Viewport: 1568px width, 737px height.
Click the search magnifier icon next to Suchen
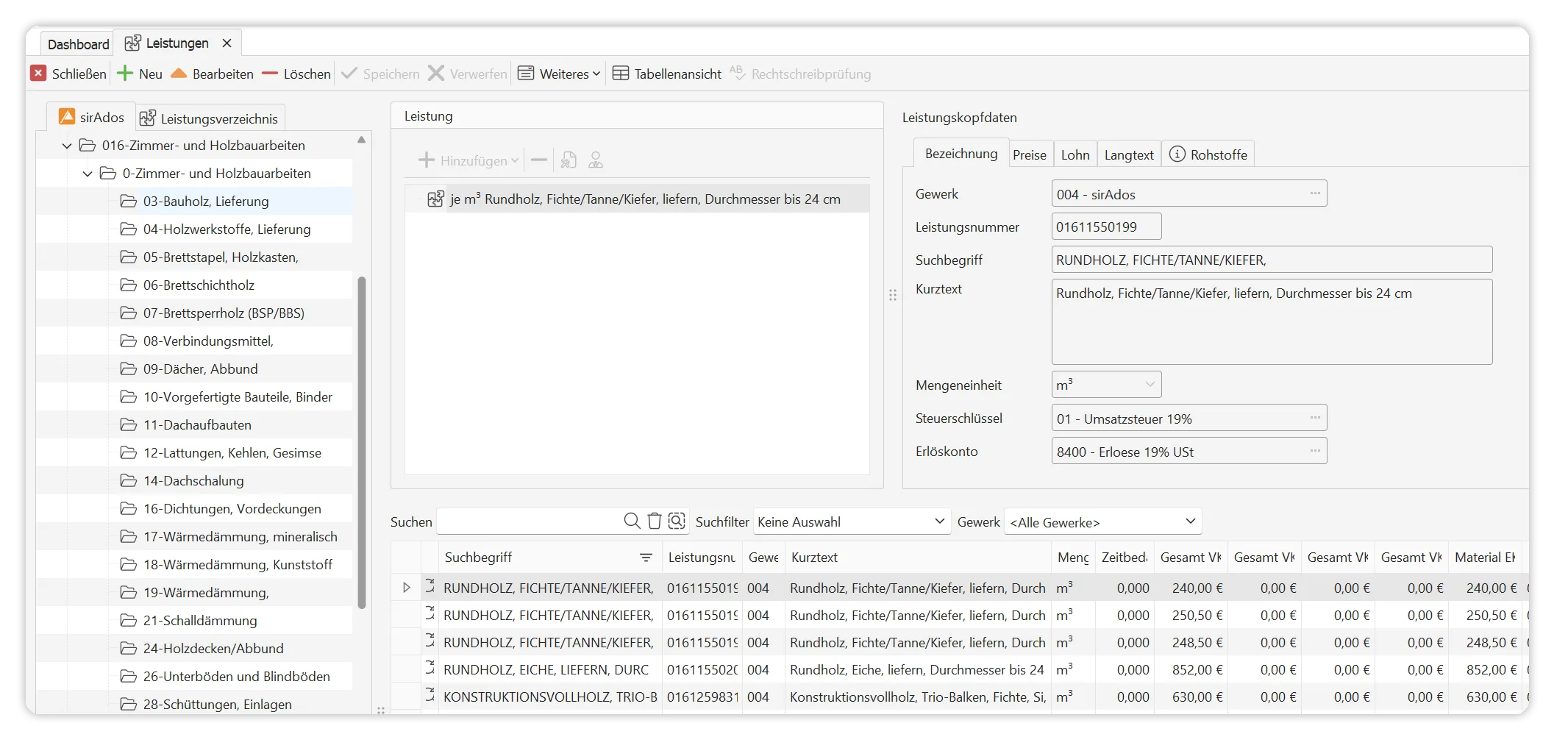point(631,521)
